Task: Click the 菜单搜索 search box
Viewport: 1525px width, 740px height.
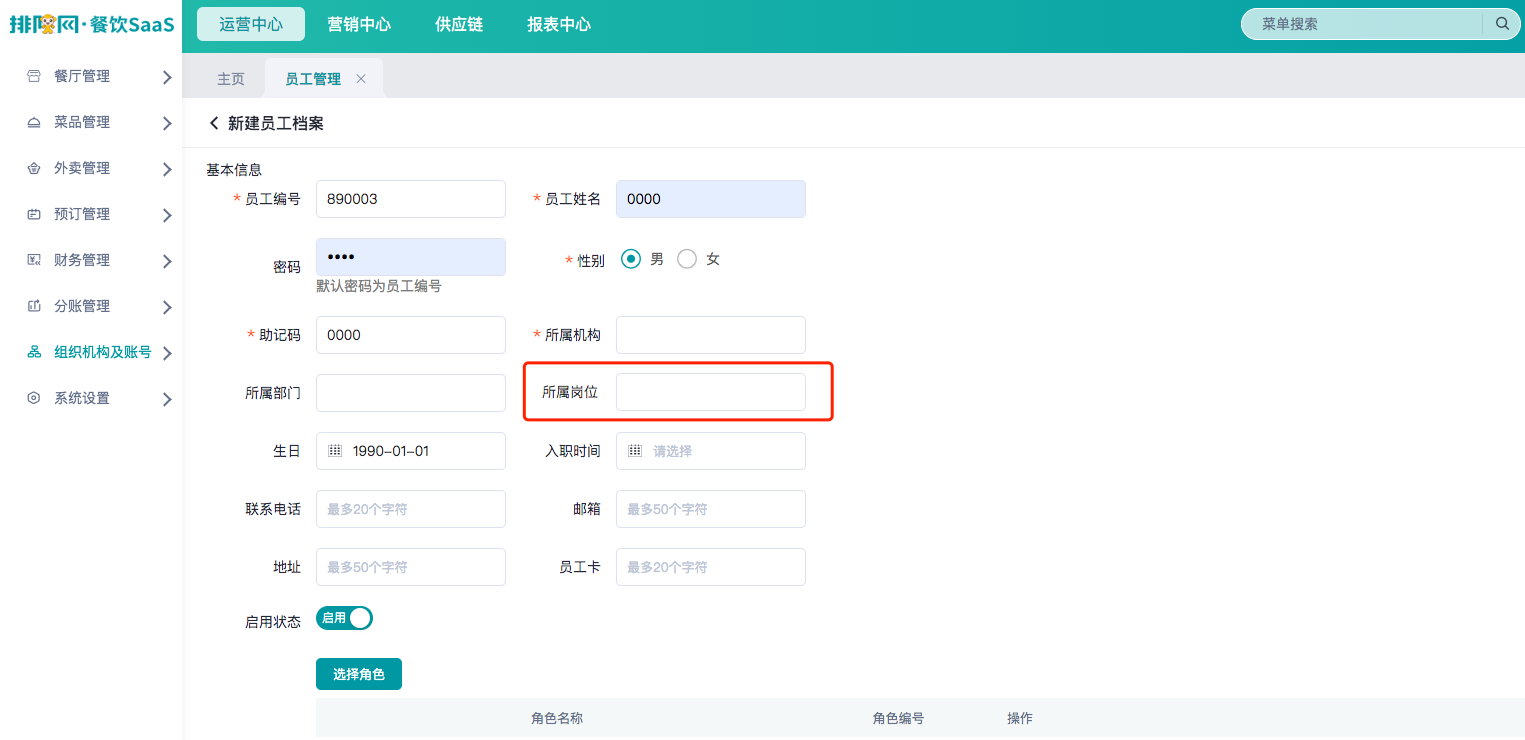Action: pos(1380,24)
